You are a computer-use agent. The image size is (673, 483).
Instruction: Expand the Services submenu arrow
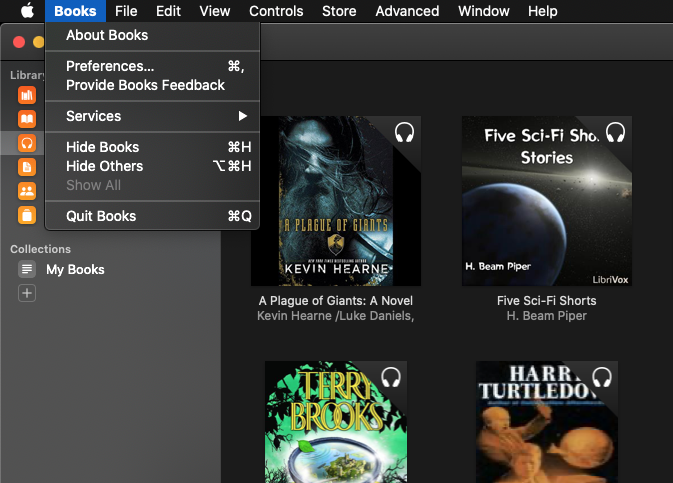[243, 116]
